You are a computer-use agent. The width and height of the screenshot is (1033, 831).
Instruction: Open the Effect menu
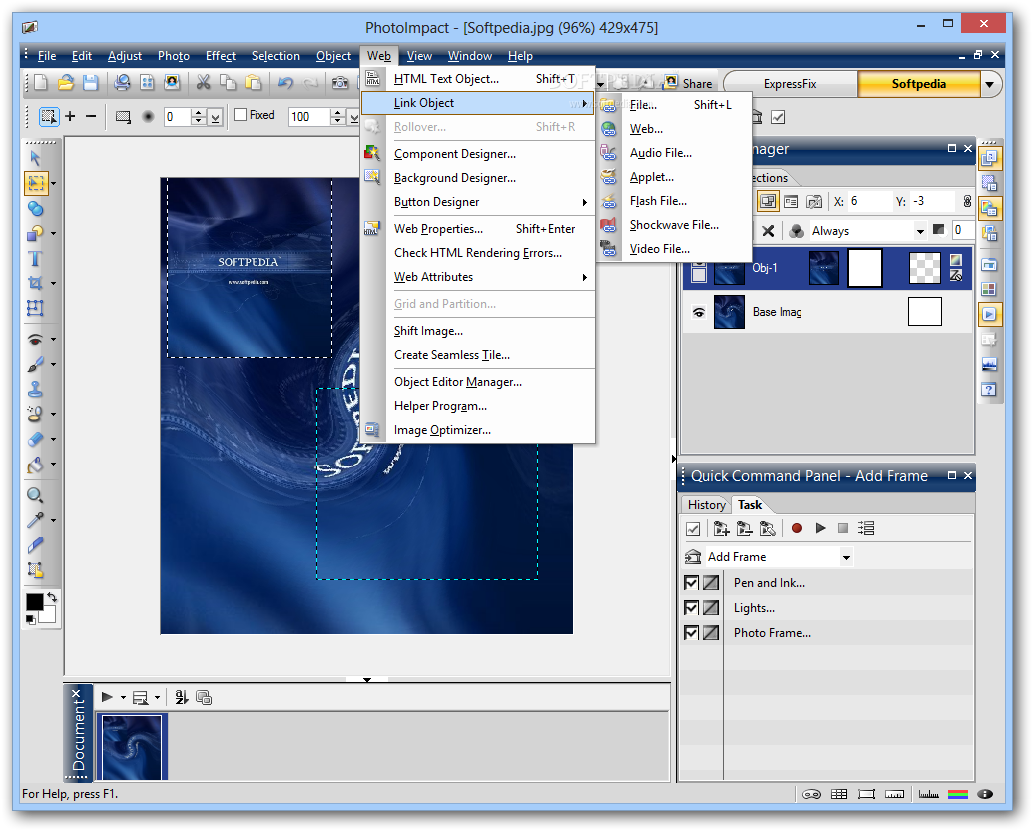(221, 56)
